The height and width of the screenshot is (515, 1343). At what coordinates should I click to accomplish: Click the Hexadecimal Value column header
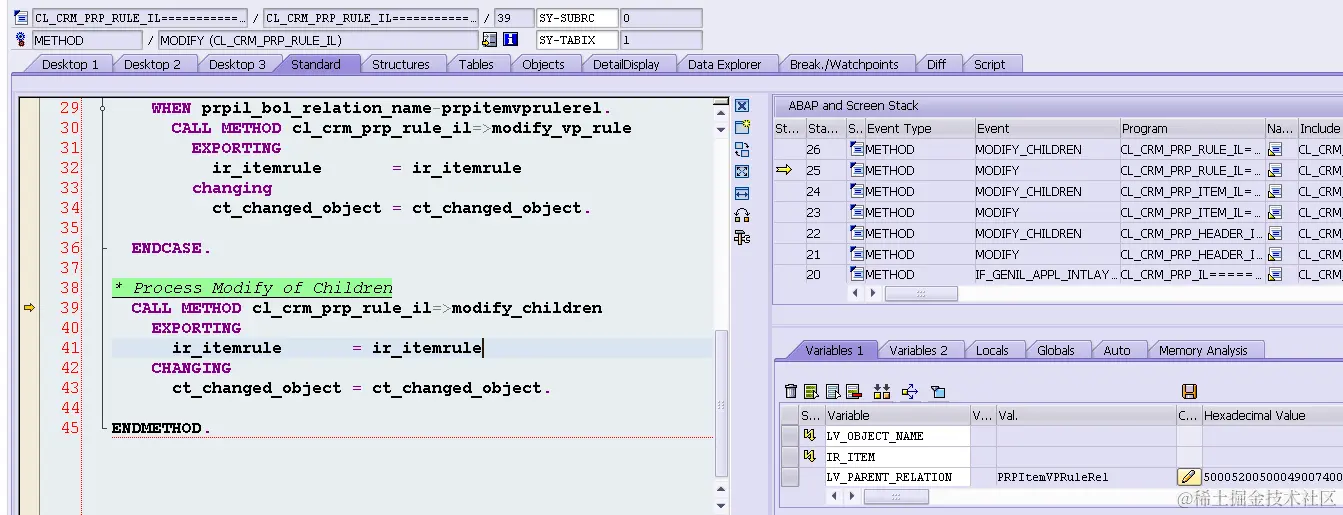click(x=1272, y=415)
